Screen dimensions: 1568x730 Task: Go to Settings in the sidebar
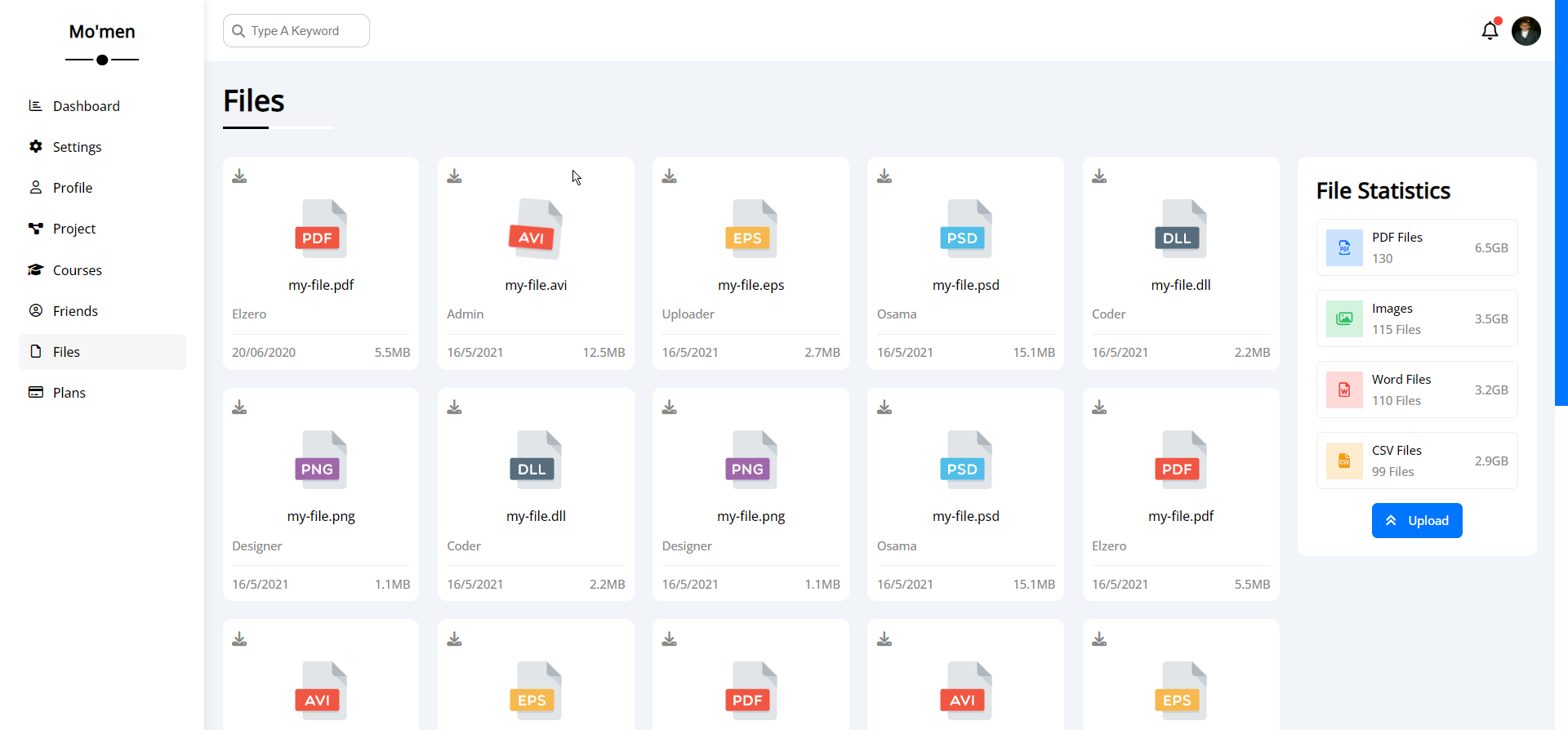tap(77, 147)
